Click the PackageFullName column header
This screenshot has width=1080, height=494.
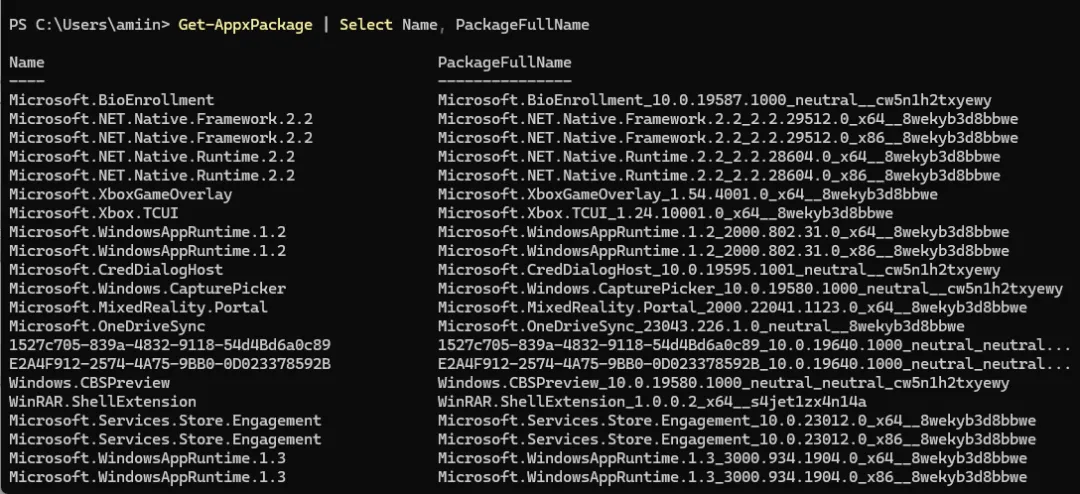click(504, 62)
